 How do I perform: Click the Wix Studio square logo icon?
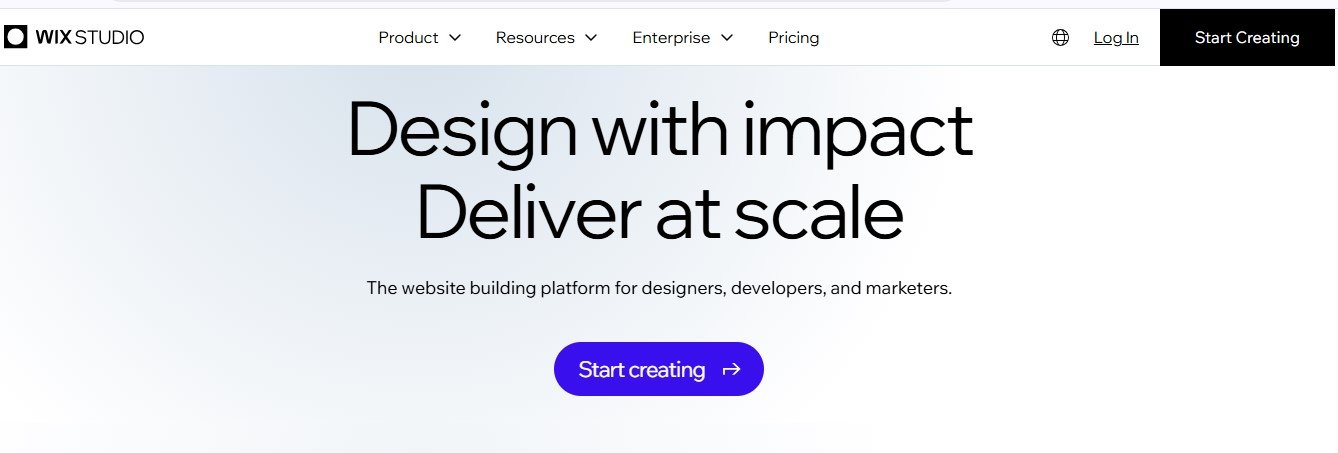click(x=15, y=38)
